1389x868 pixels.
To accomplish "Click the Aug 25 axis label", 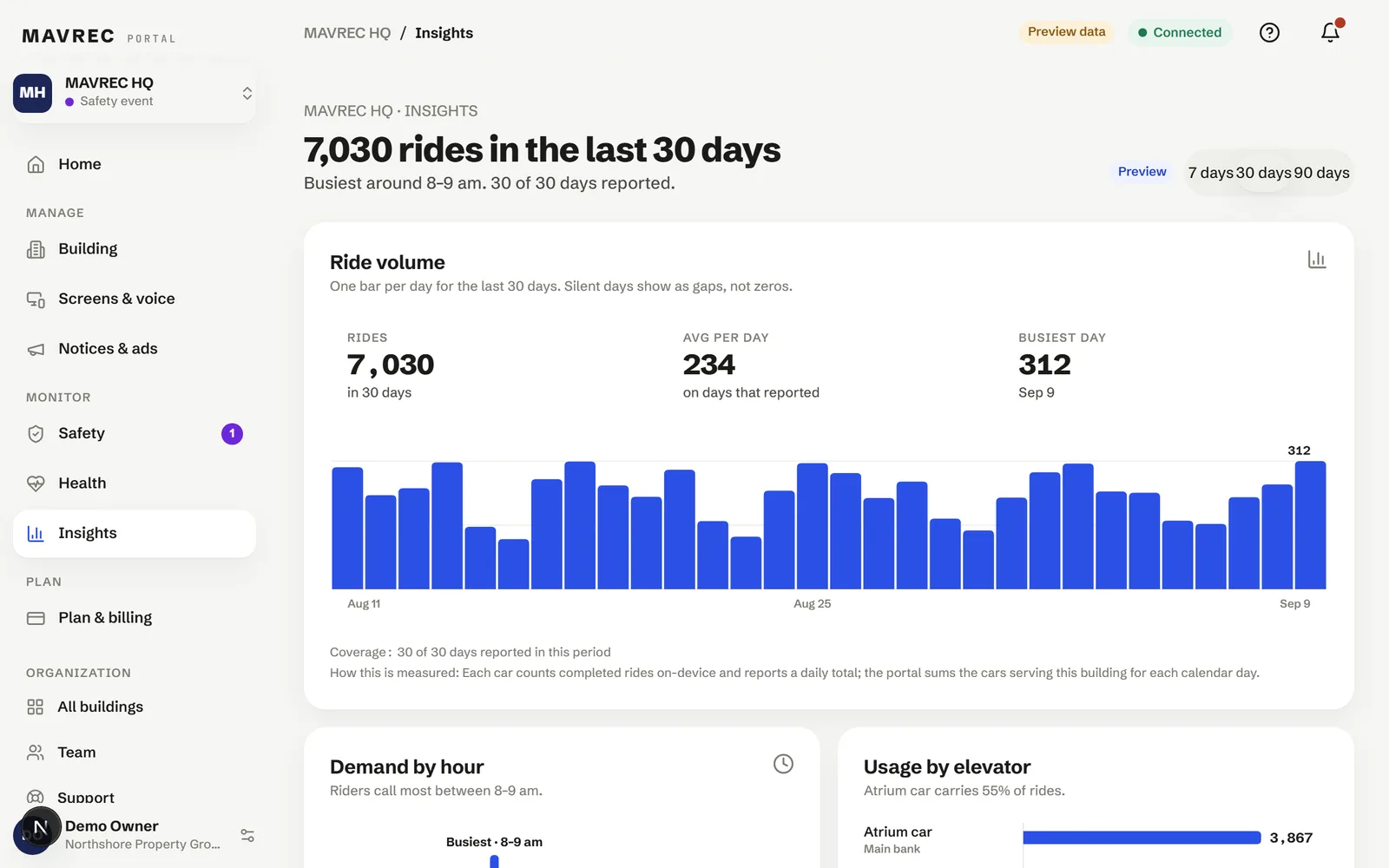I will 812,604.
